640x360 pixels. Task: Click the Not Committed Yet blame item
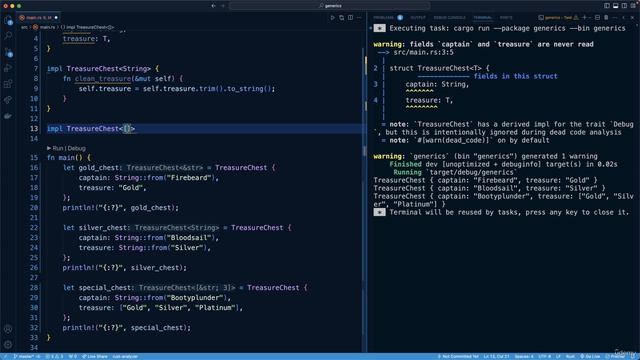458,356
